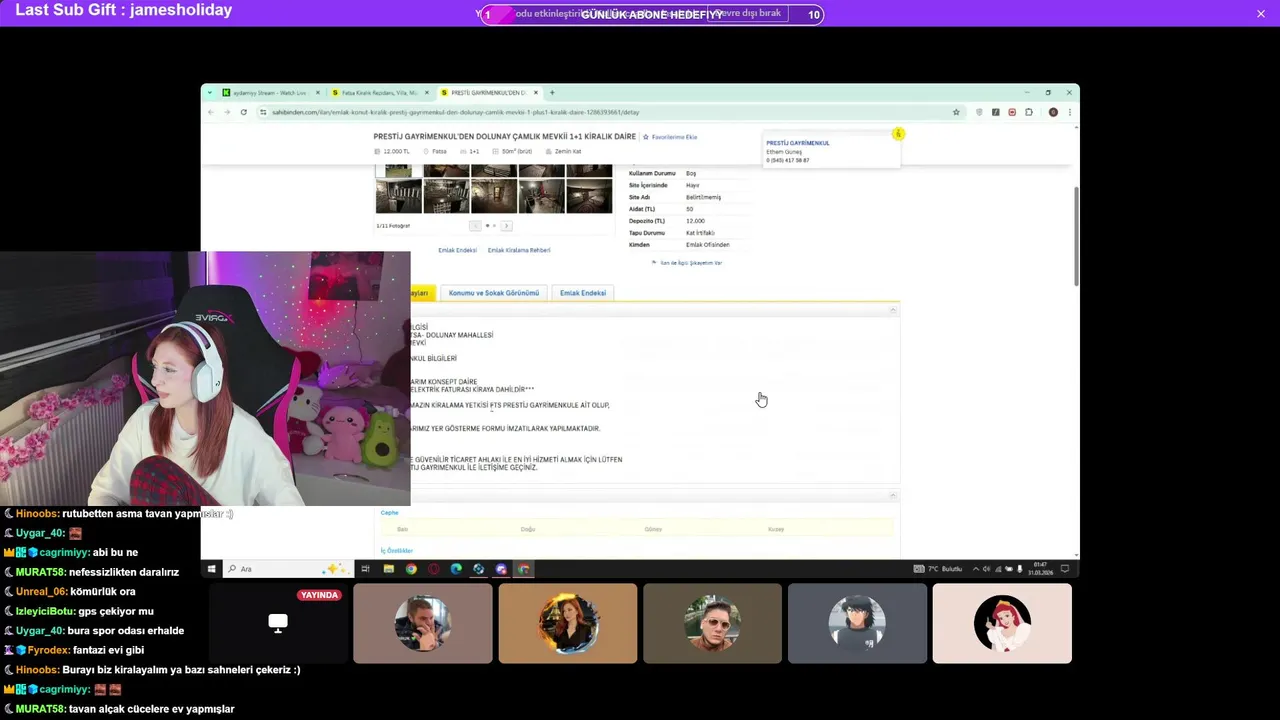Screen dimensions: 1280x720
Task: Open the Emlak Endeksi tab
Action: [x=583, y=293]
